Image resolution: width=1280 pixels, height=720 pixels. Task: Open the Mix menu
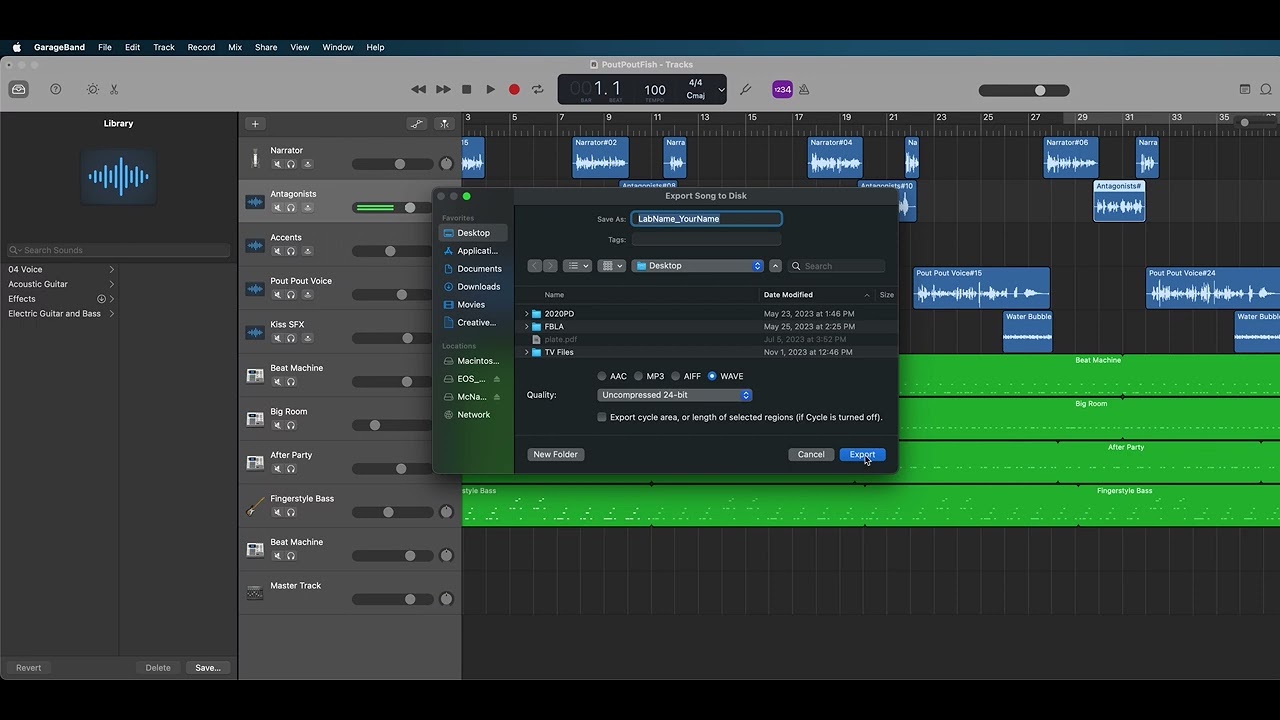(235, 47)
